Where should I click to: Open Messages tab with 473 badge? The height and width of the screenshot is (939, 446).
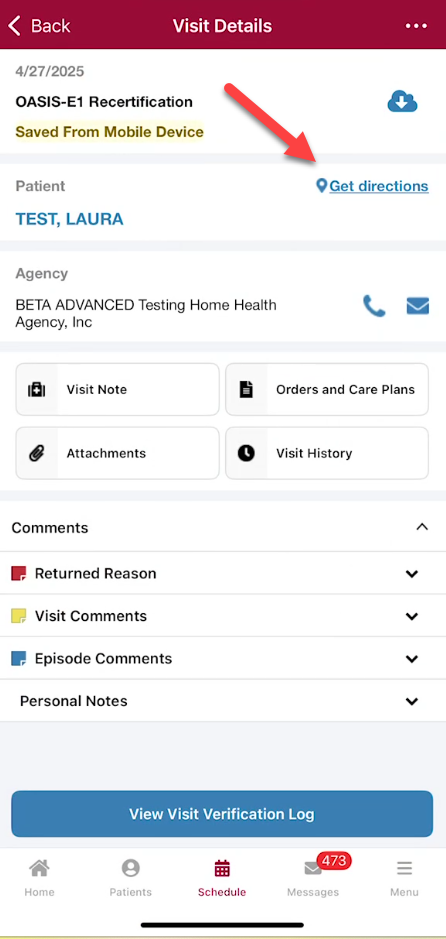313,878
